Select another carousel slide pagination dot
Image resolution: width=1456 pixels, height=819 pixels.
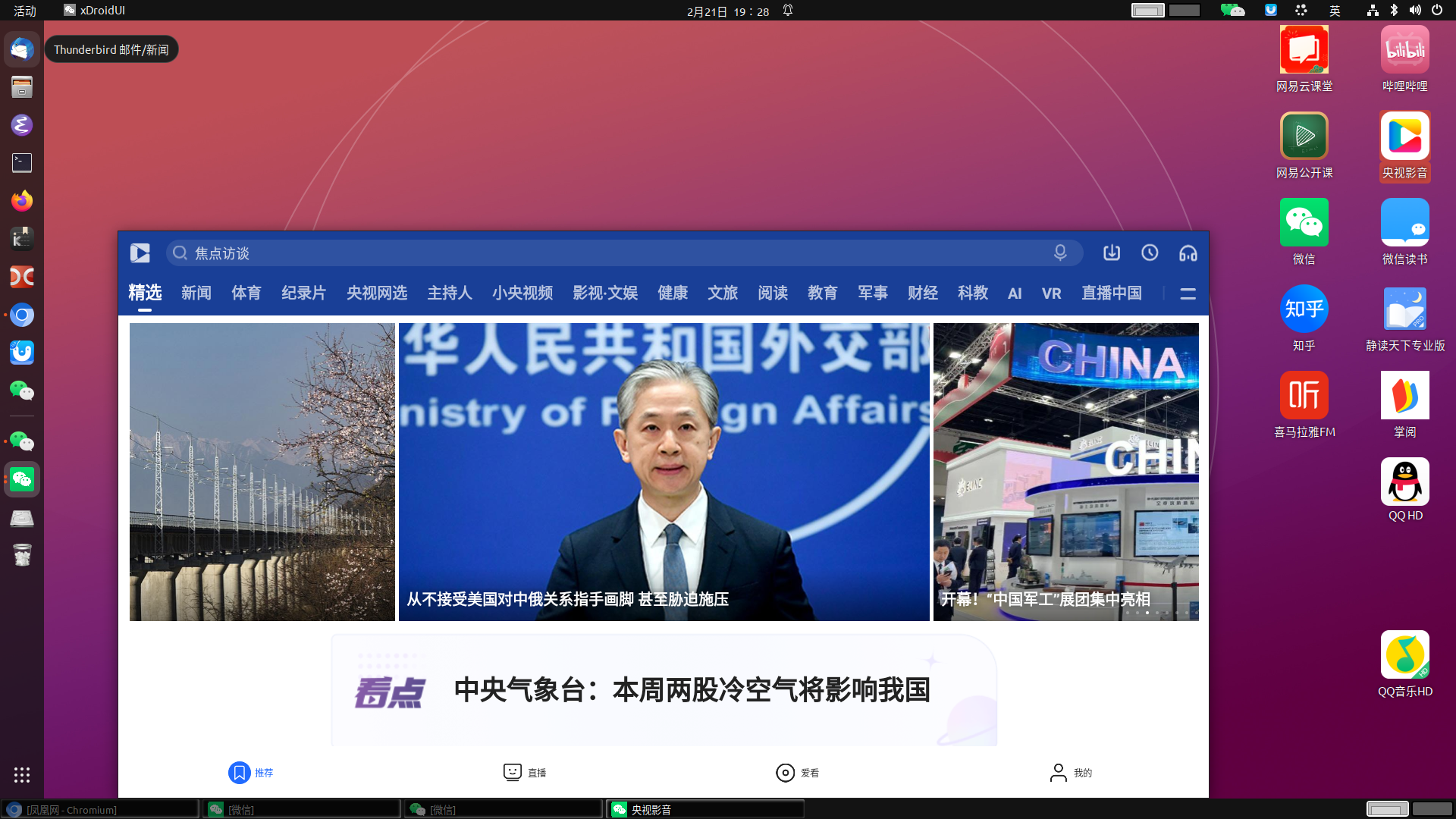(x=1157, y=612)
